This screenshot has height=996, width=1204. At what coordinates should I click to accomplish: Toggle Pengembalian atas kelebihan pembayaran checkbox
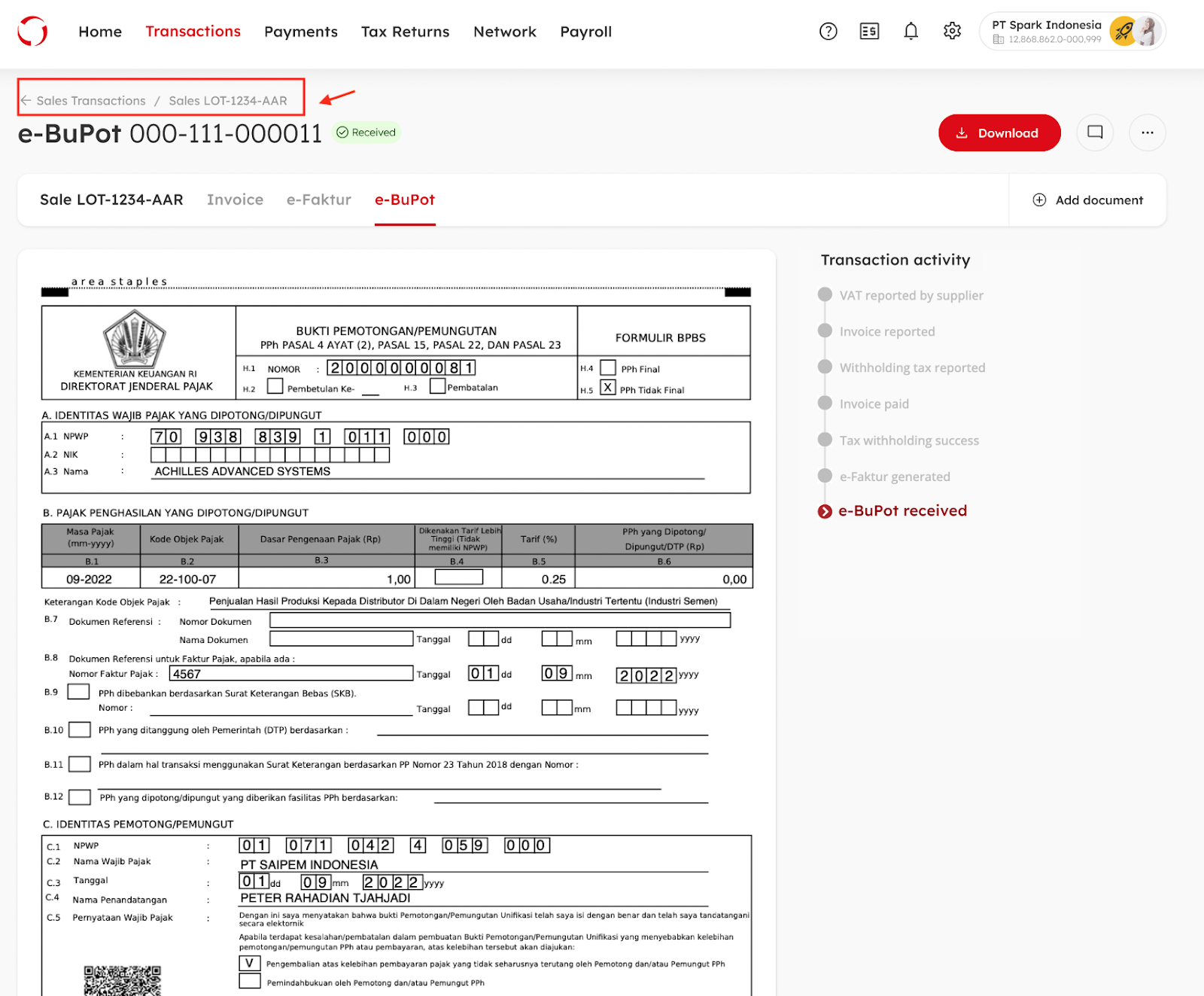click(x=250, y=964)
